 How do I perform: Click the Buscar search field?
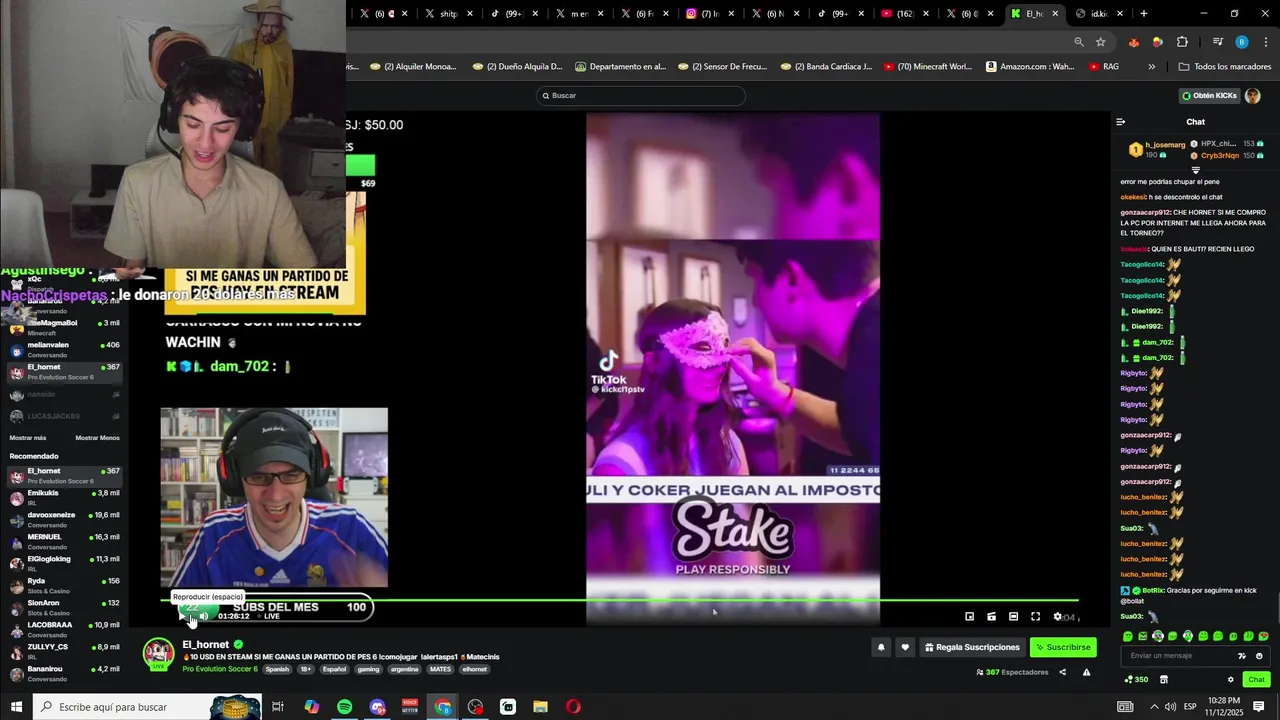click(641, 96)
